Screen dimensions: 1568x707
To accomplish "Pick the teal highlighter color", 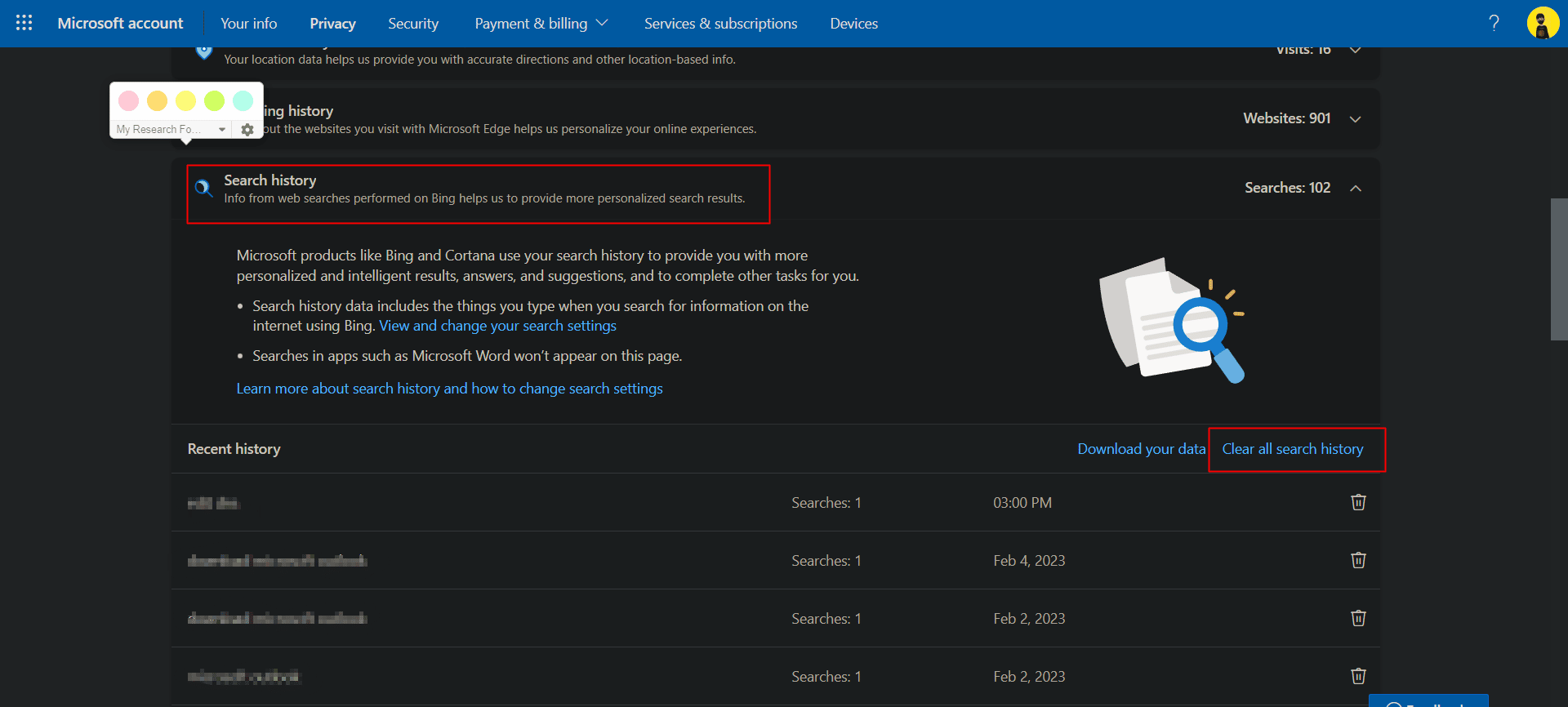I will [243, 100].
